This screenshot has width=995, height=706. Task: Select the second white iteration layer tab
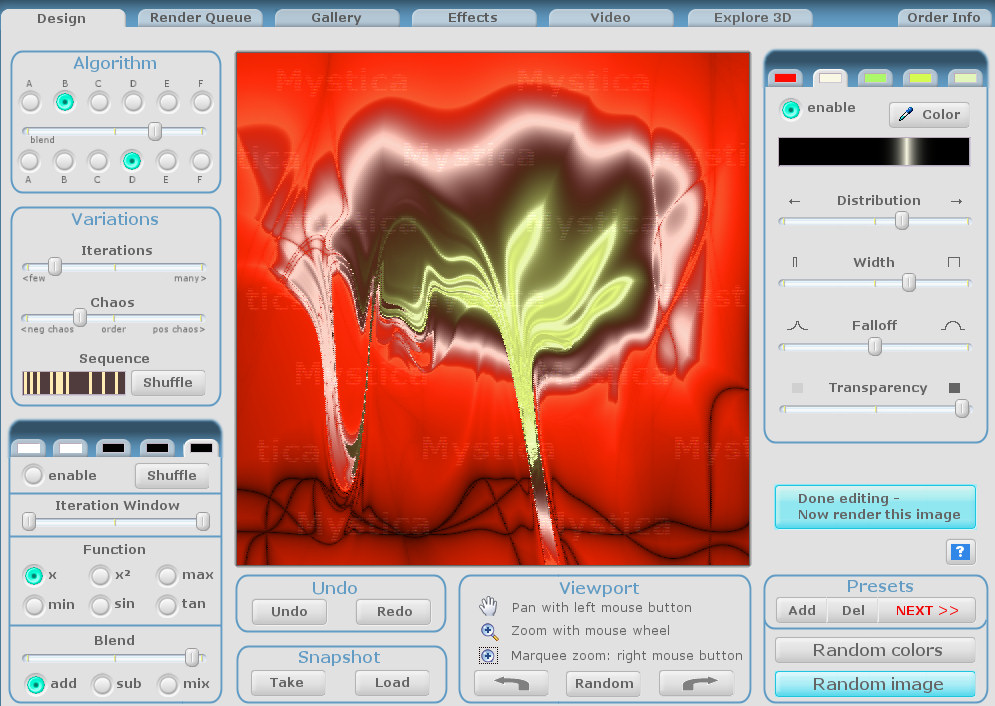[70, 448]
